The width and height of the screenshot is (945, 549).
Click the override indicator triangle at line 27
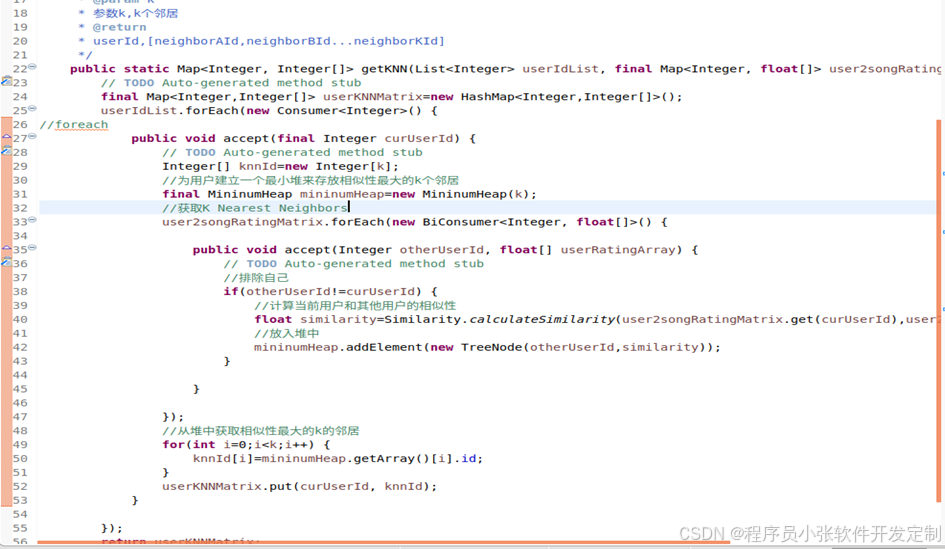(6, 137)
